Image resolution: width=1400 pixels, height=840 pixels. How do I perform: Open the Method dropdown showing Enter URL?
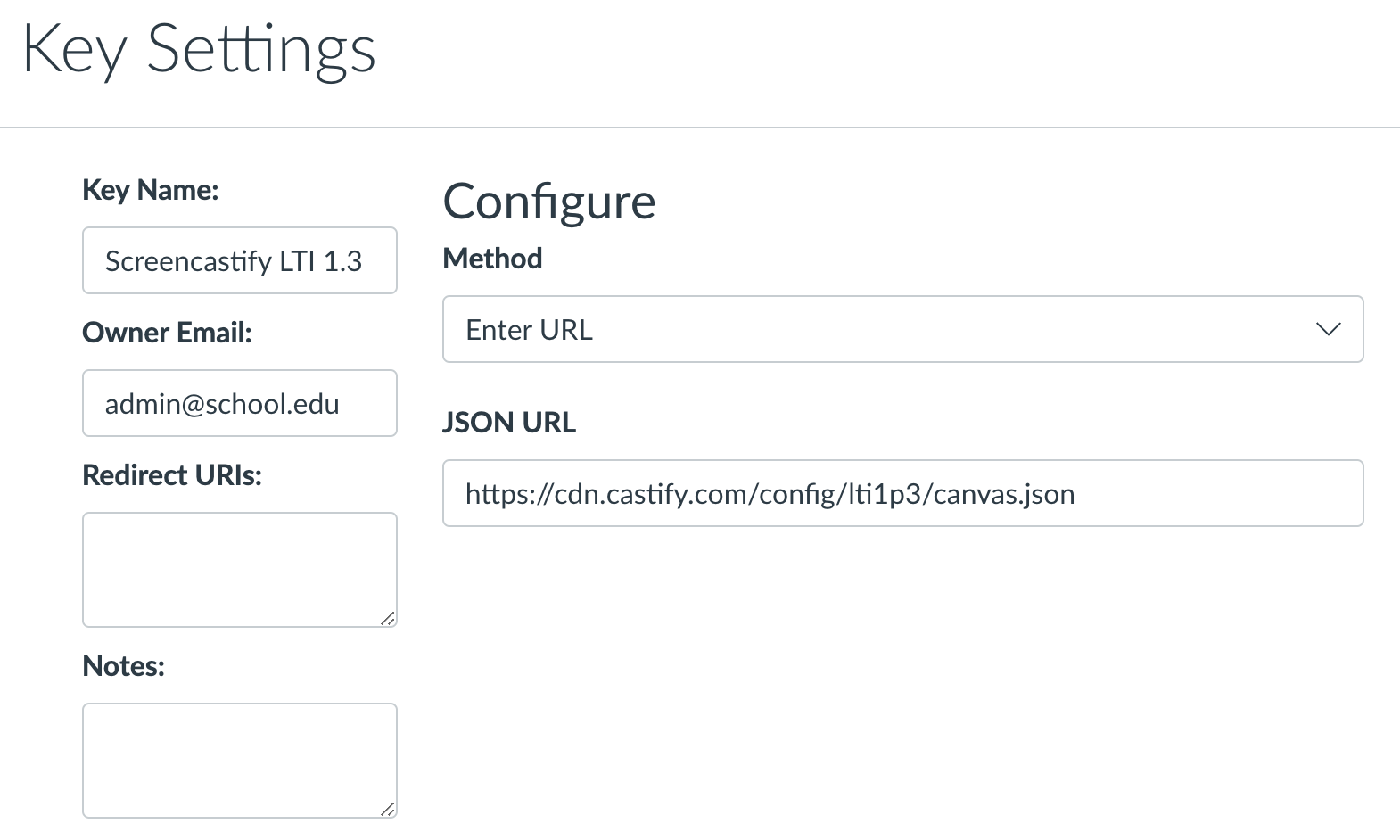click(x=902, y=329)
